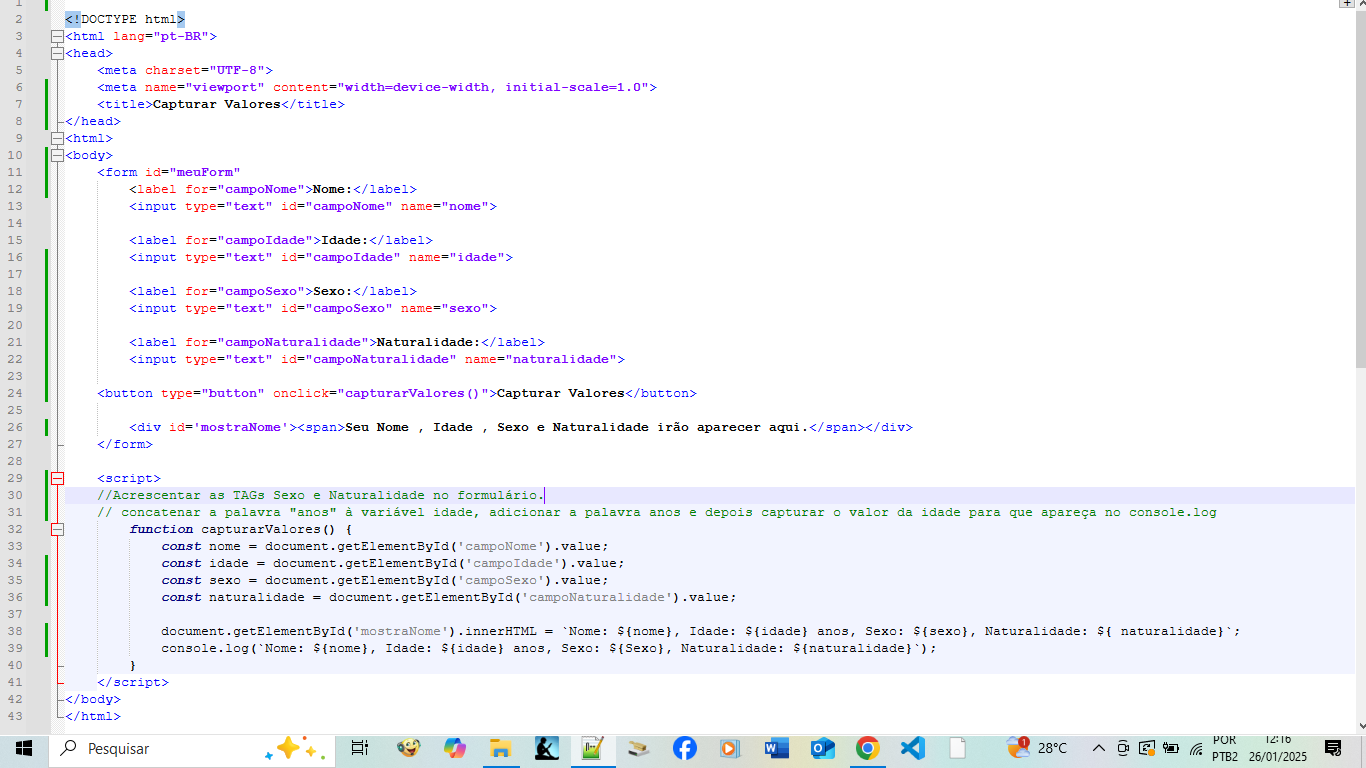This screenshot has height=768, width=1366.
Task: Open Visual Studio Code from taskbar
Action: [x=912, y=748]
